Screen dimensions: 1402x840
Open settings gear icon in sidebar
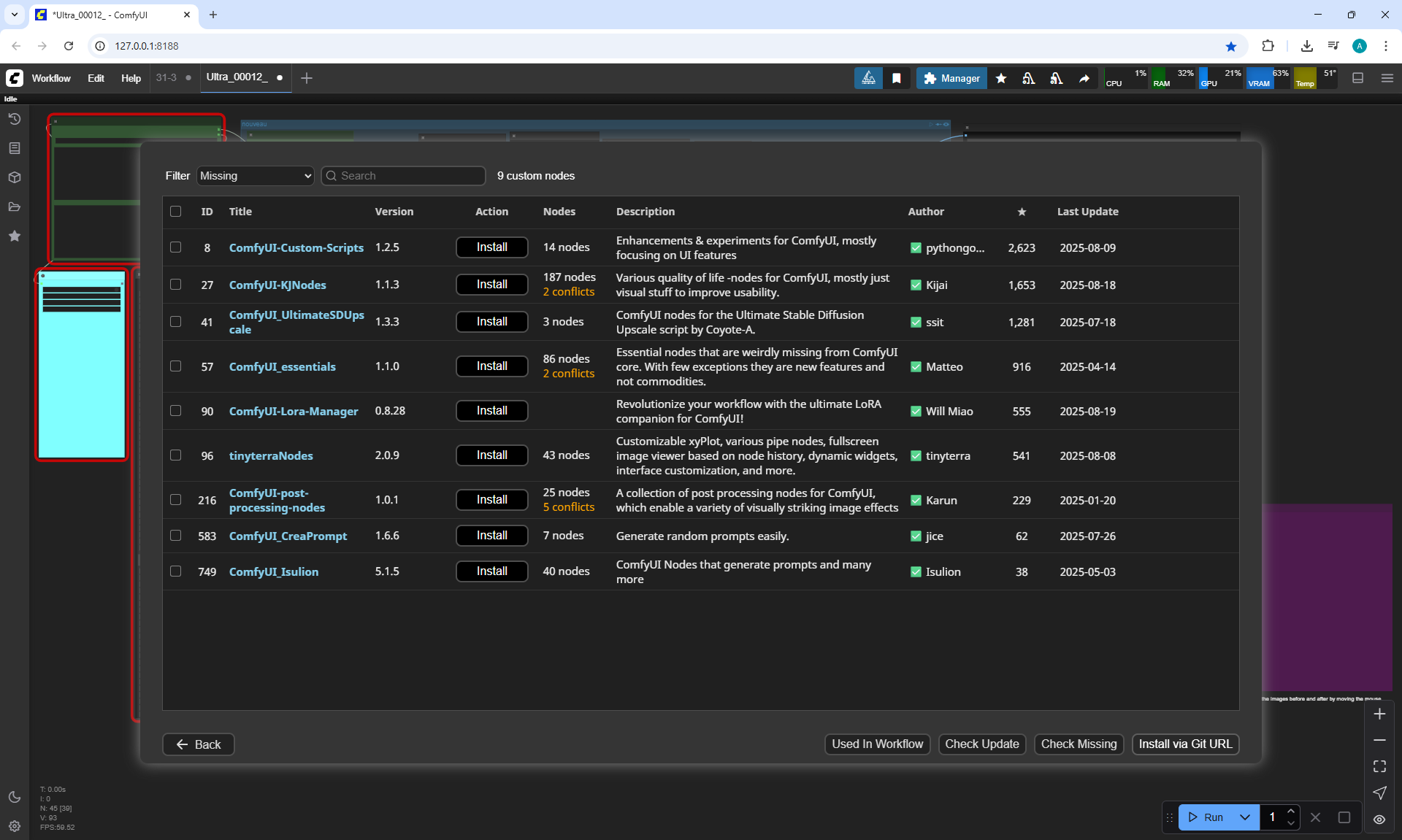click(x=15, y=826)
